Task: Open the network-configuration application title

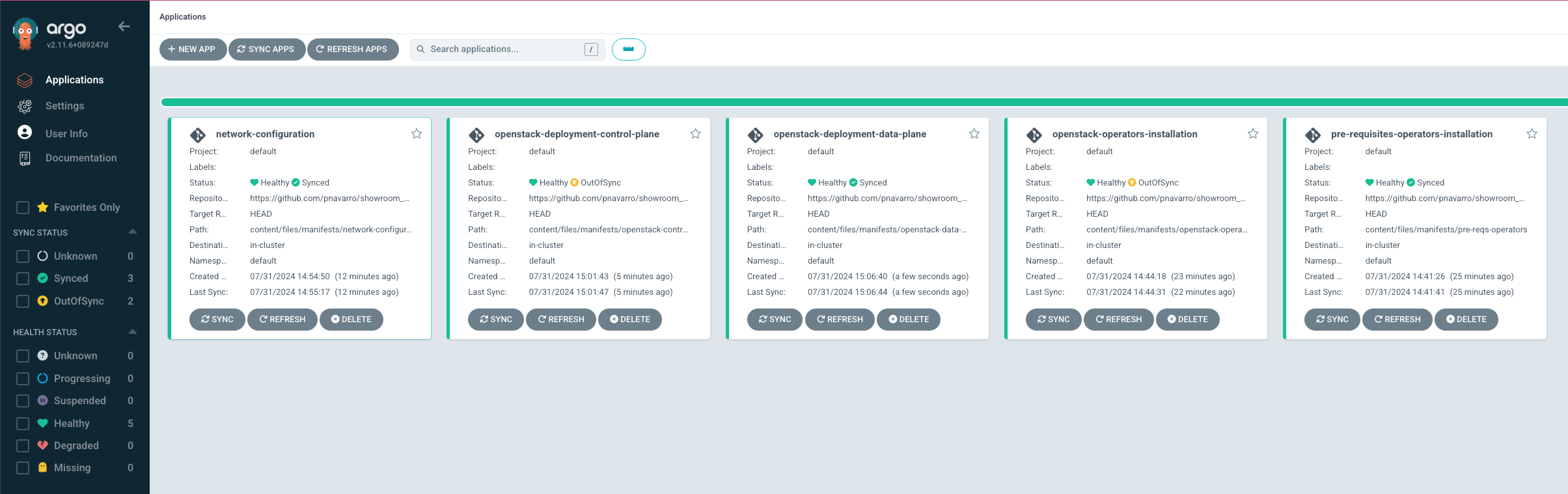Action: 265,134
